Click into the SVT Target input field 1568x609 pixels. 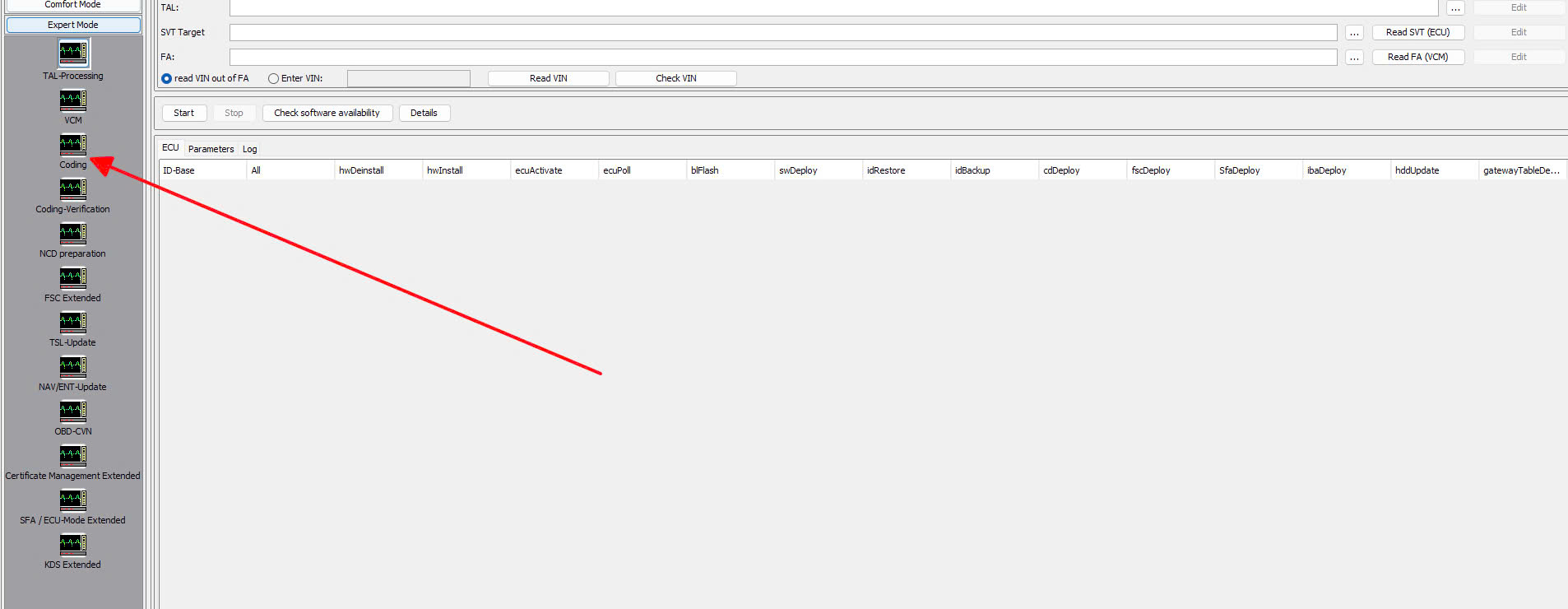tap(782, 33)
